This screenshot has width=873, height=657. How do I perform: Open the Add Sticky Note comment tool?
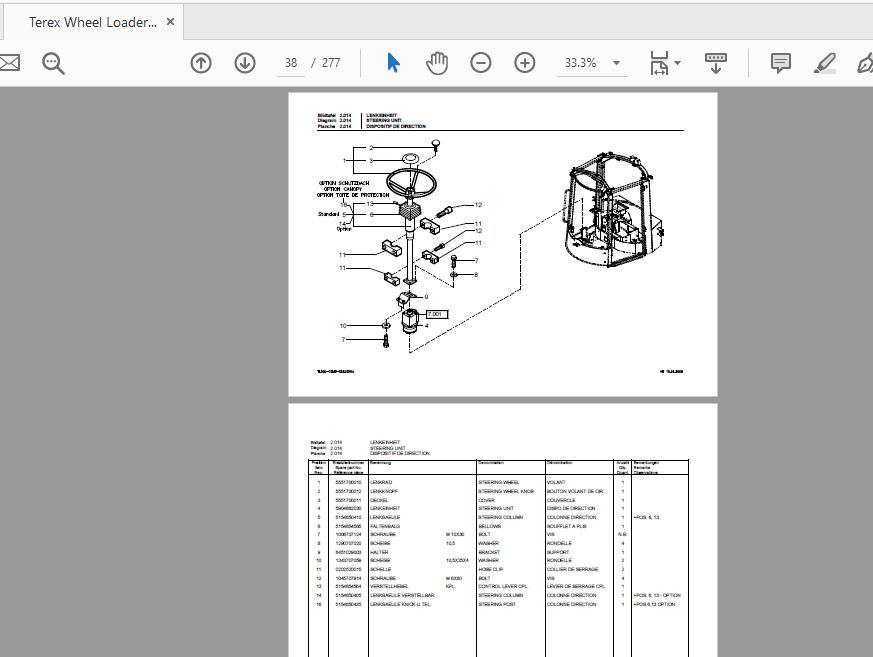point(779,62)
